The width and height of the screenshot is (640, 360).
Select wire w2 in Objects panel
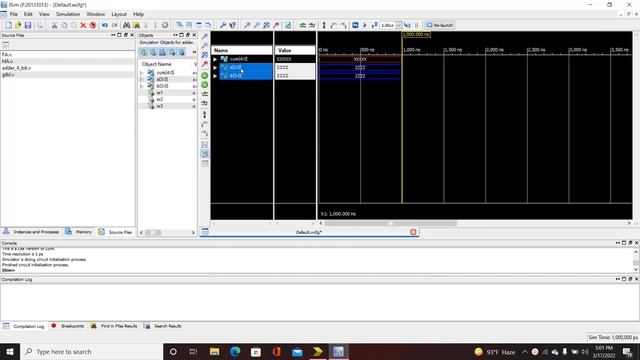tap(160, 100)
